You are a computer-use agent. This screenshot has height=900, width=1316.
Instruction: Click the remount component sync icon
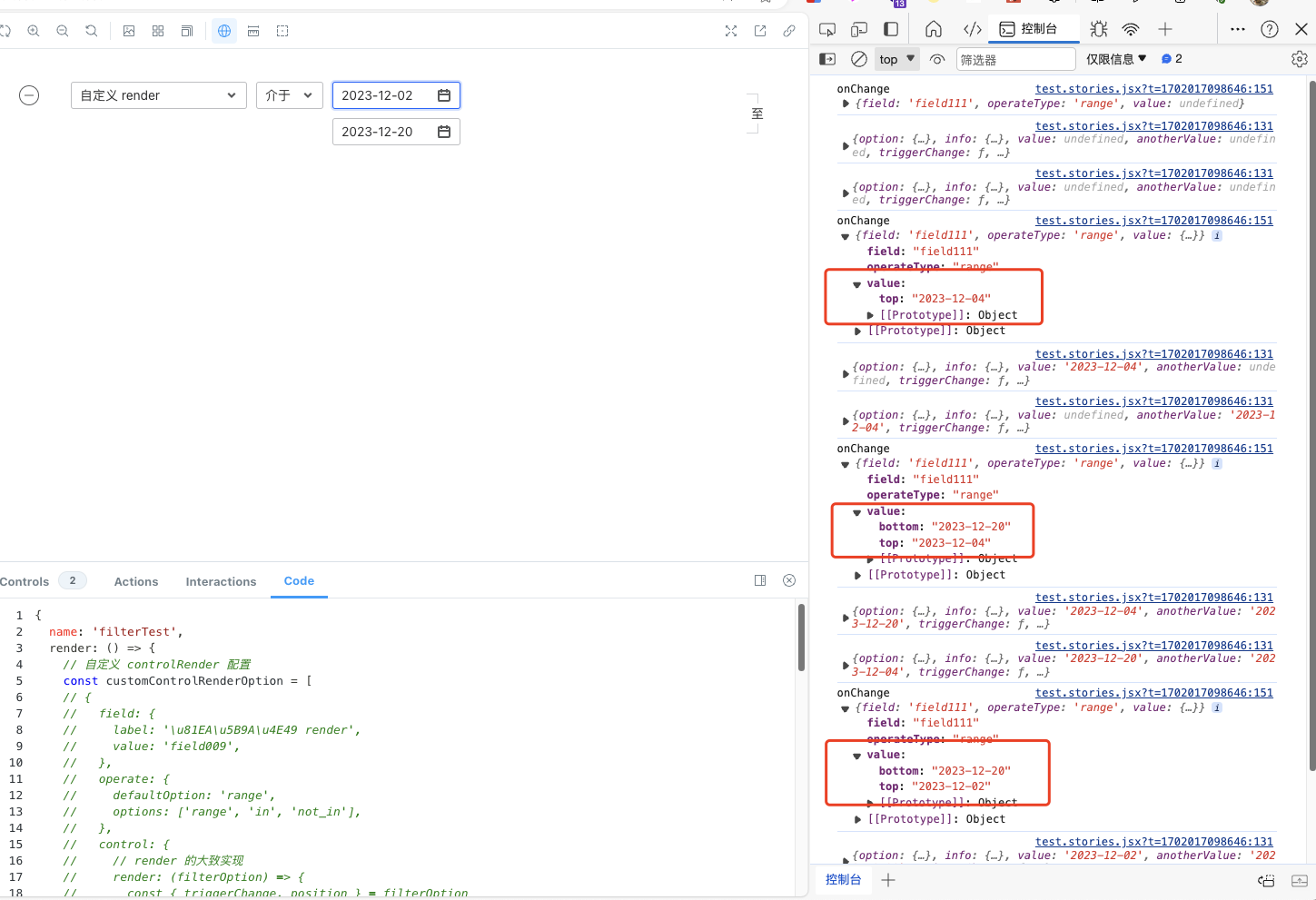5,31
